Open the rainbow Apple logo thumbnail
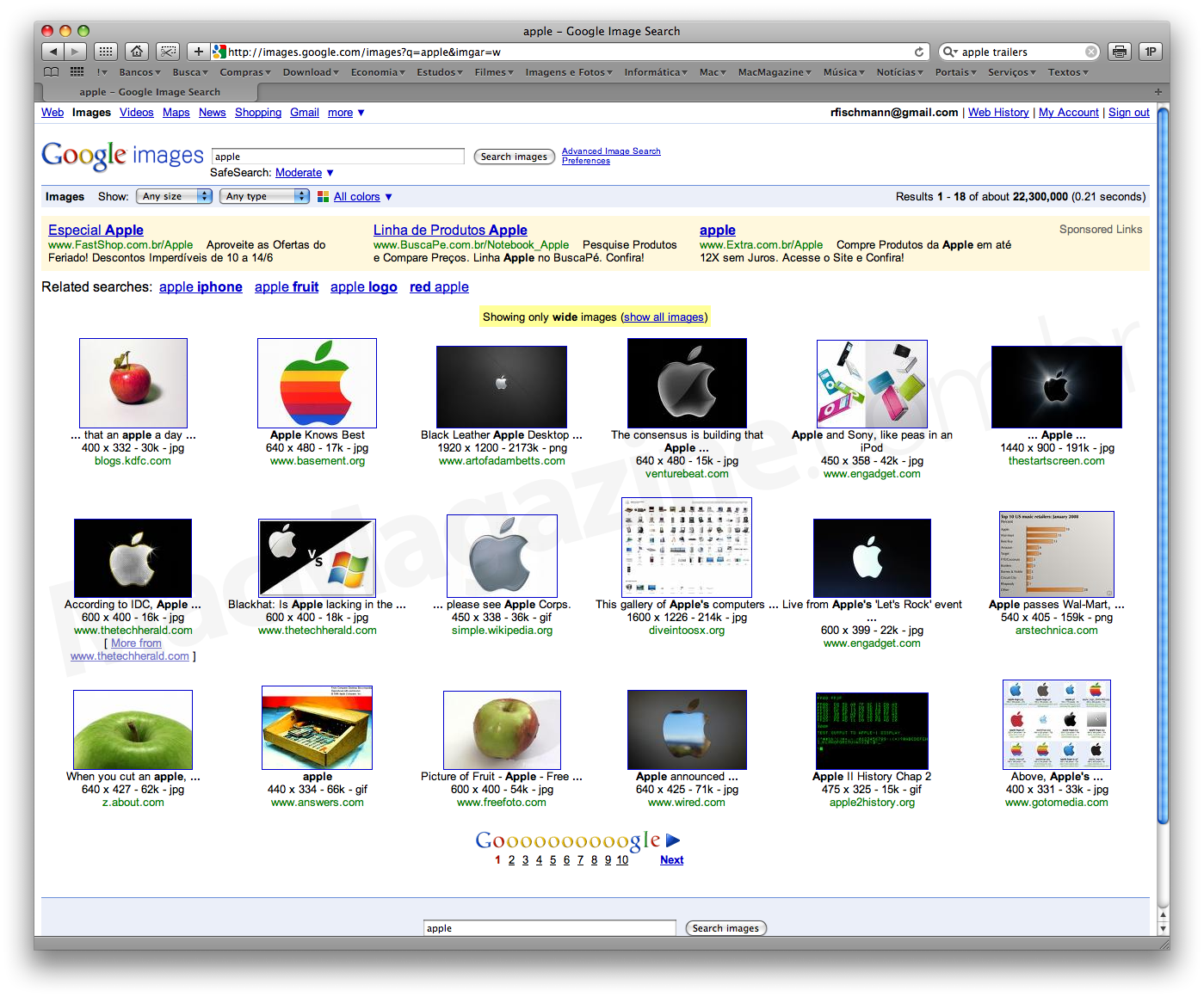The width and height of the screenshot is (1204, 997). [x=317, y=383]
